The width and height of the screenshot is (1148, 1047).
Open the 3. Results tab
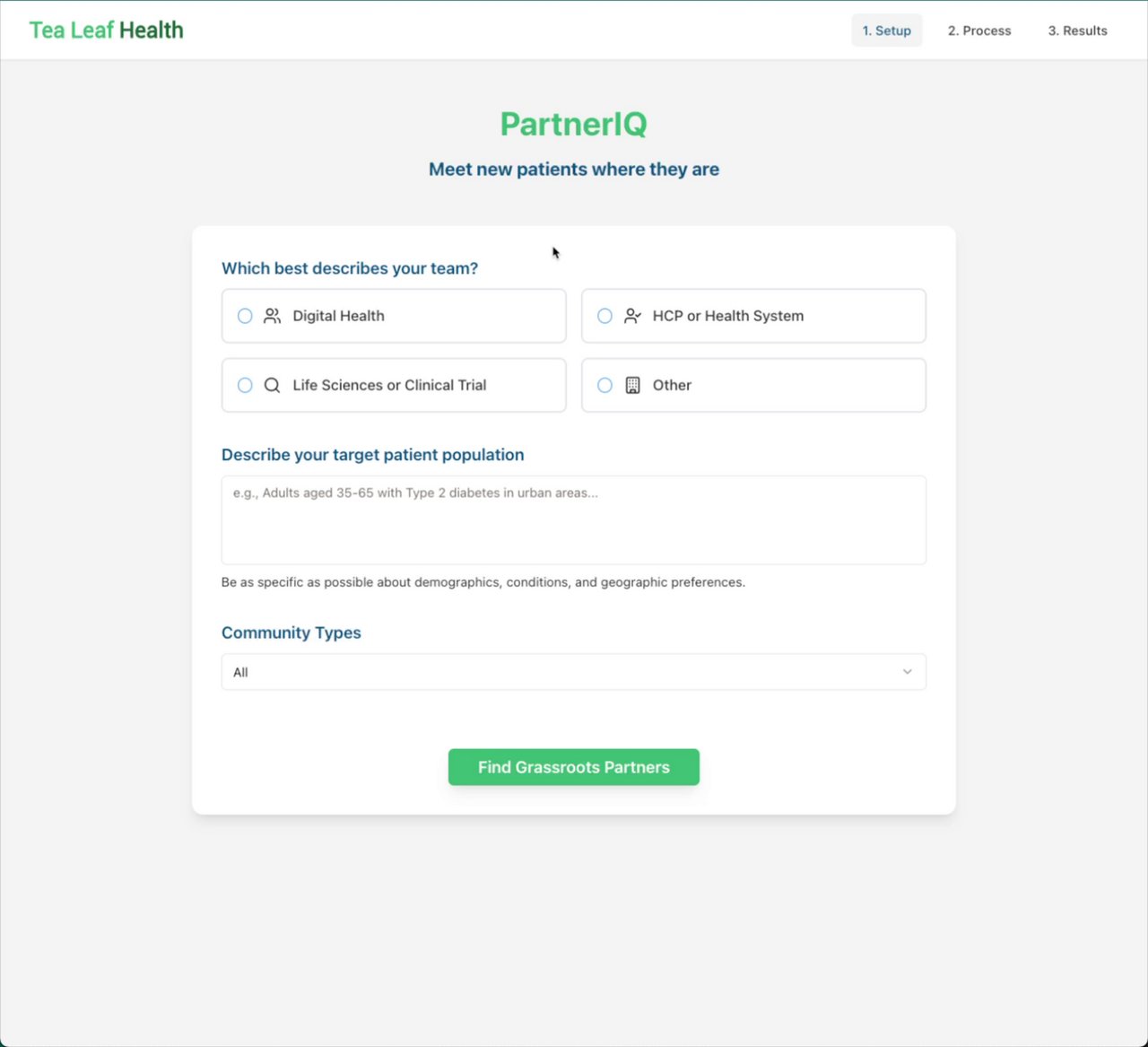coord(1077,31)
